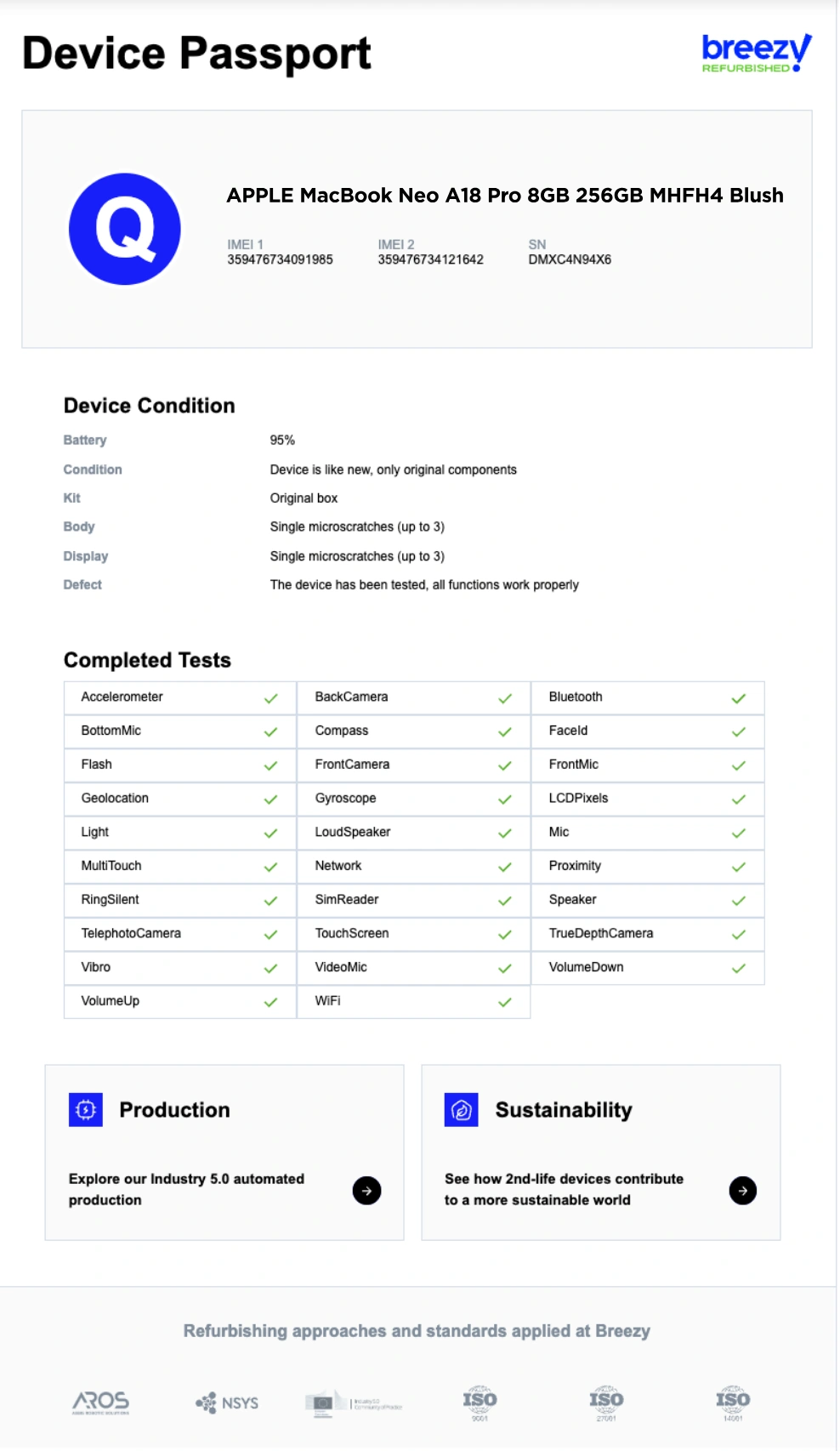
Task: Click "Device is like new, only original components"
Action: 393,469
